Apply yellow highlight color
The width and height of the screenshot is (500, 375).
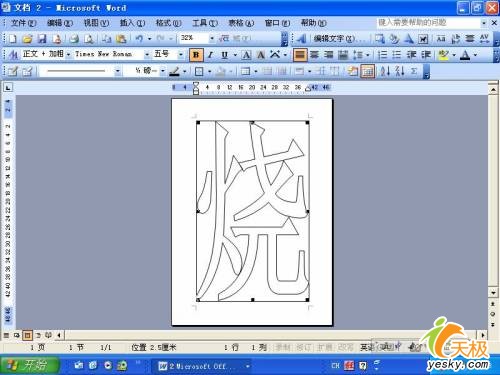443,55
